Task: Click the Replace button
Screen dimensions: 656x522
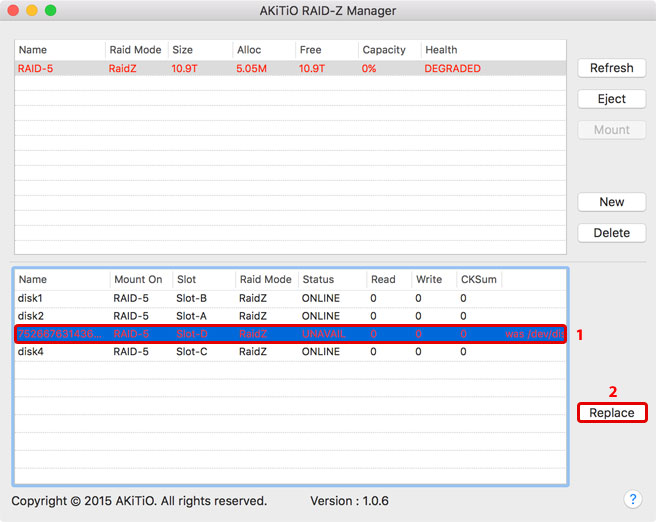Action: click(611, 412)
